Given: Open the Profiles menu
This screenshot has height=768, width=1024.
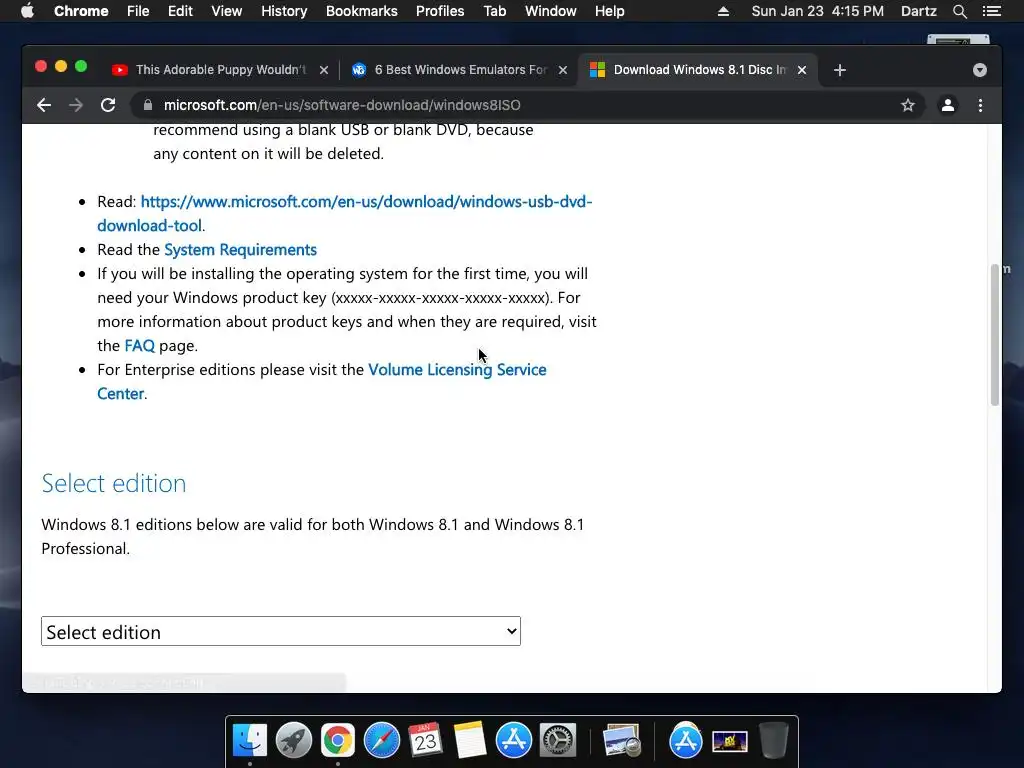Looking at the screenshot, I should pyautogui.click(x=440, y=11).
